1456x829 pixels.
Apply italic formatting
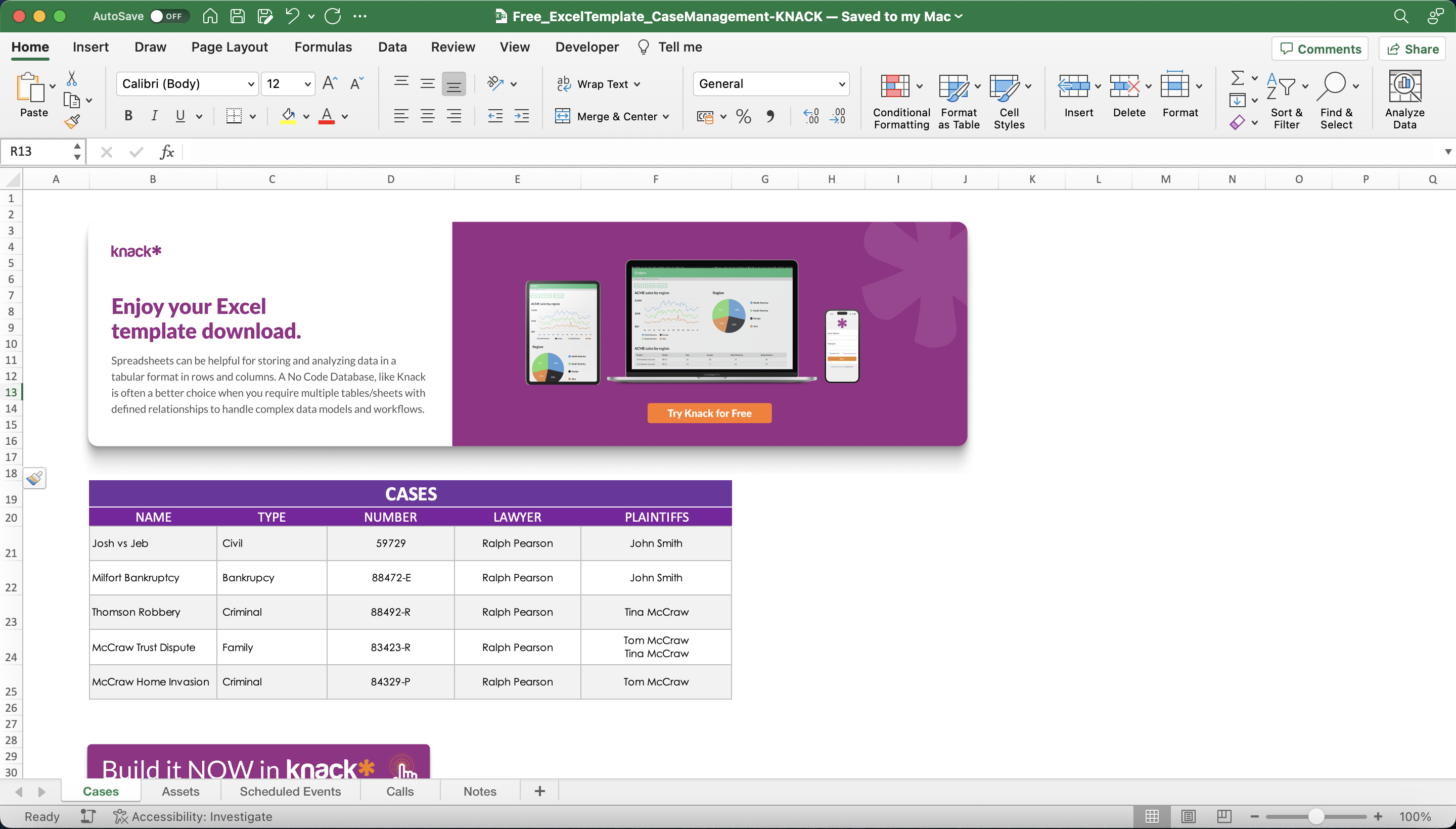click(154, 116)
